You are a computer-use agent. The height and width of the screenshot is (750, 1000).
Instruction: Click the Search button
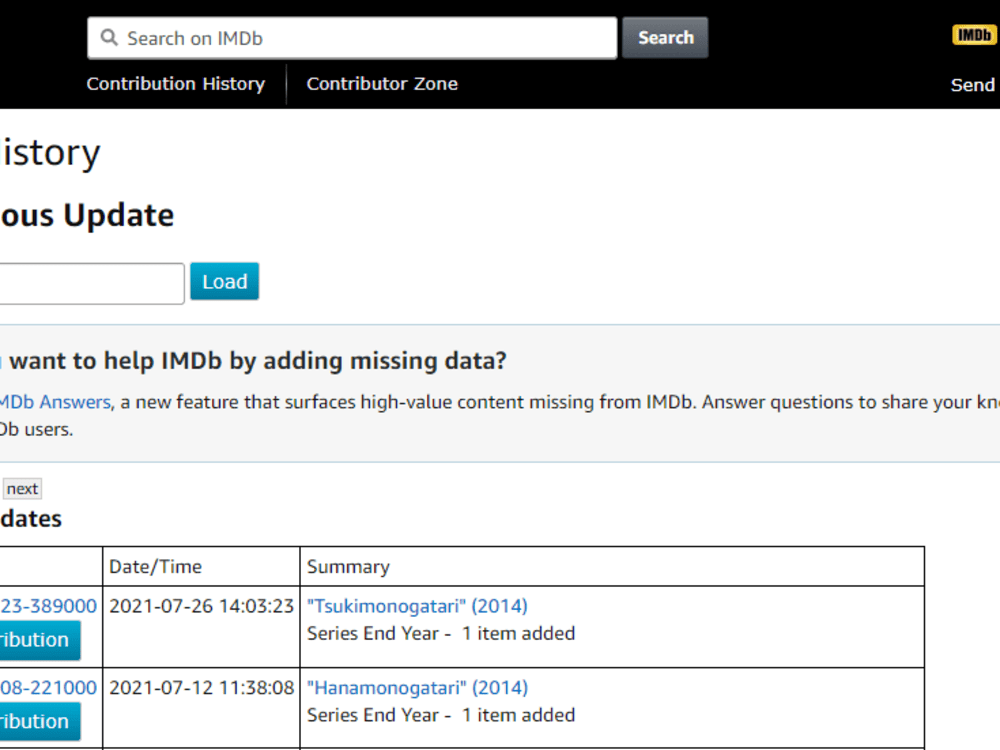pos(665,38)
